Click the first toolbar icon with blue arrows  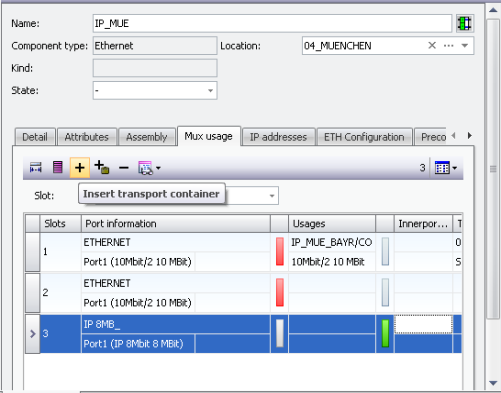36,167
